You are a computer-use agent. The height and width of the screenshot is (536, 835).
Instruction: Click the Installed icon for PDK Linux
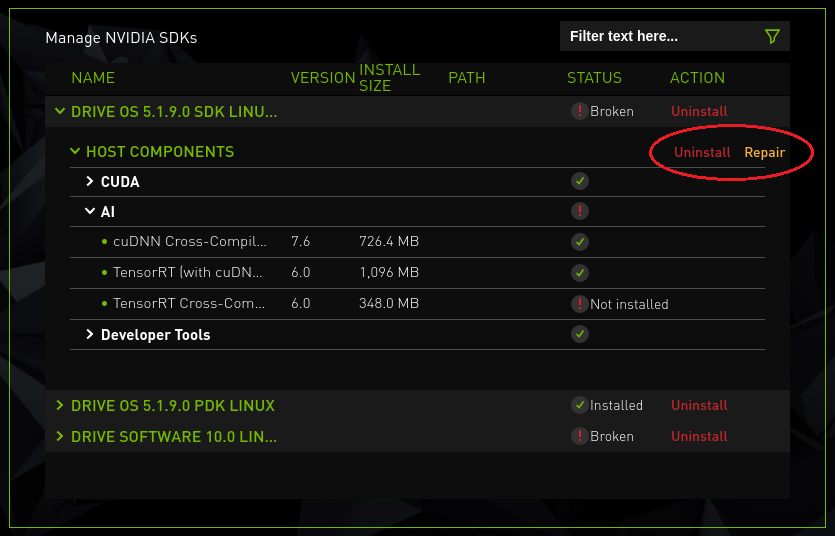pos(579,405)
